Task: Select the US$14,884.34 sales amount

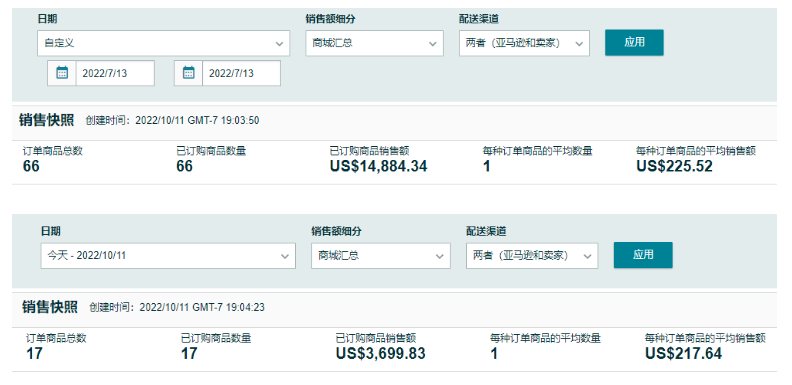Action: pos(378,166)
